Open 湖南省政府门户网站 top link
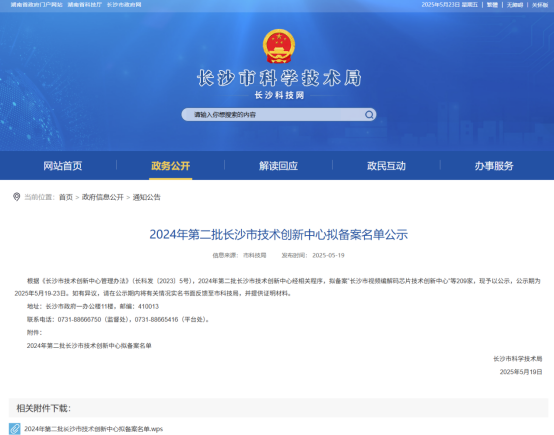Viewport: 554px width, 435px height. (36, 5)
